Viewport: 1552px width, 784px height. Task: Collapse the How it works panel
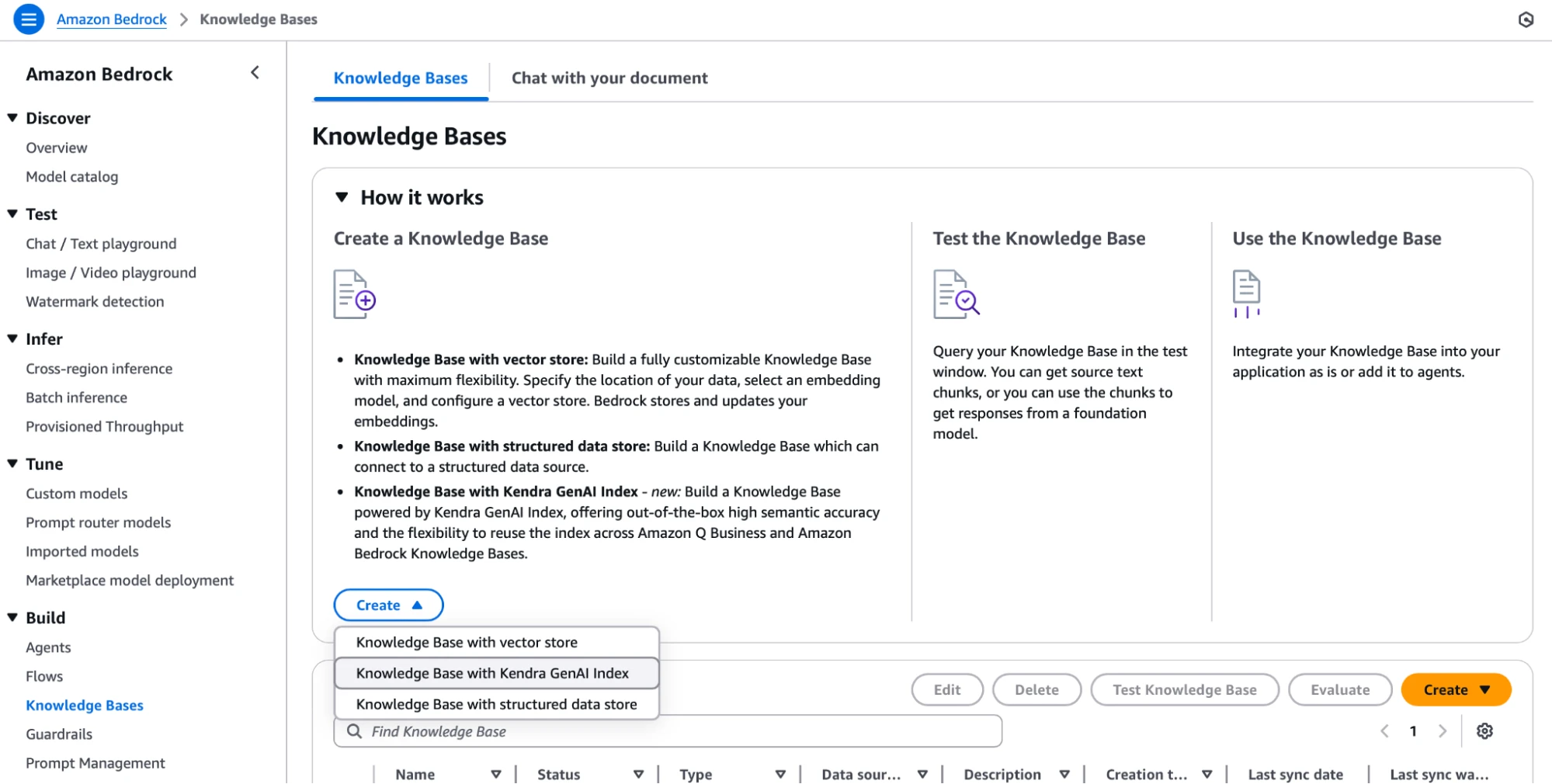[342, 197]
